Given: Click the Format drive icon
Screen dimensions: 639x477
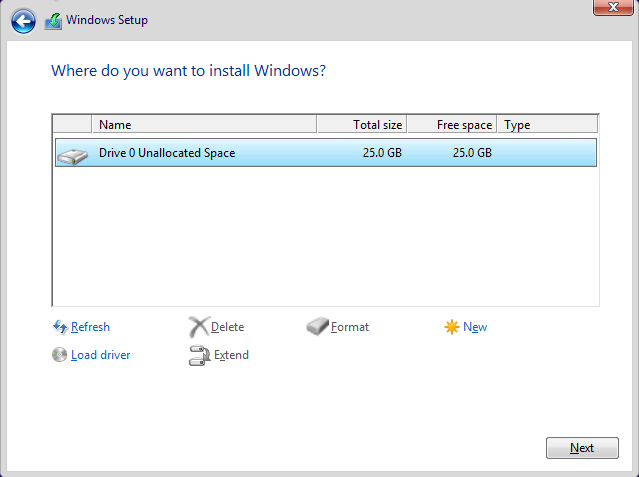Looking at the screenshot, I should point(317,327).
